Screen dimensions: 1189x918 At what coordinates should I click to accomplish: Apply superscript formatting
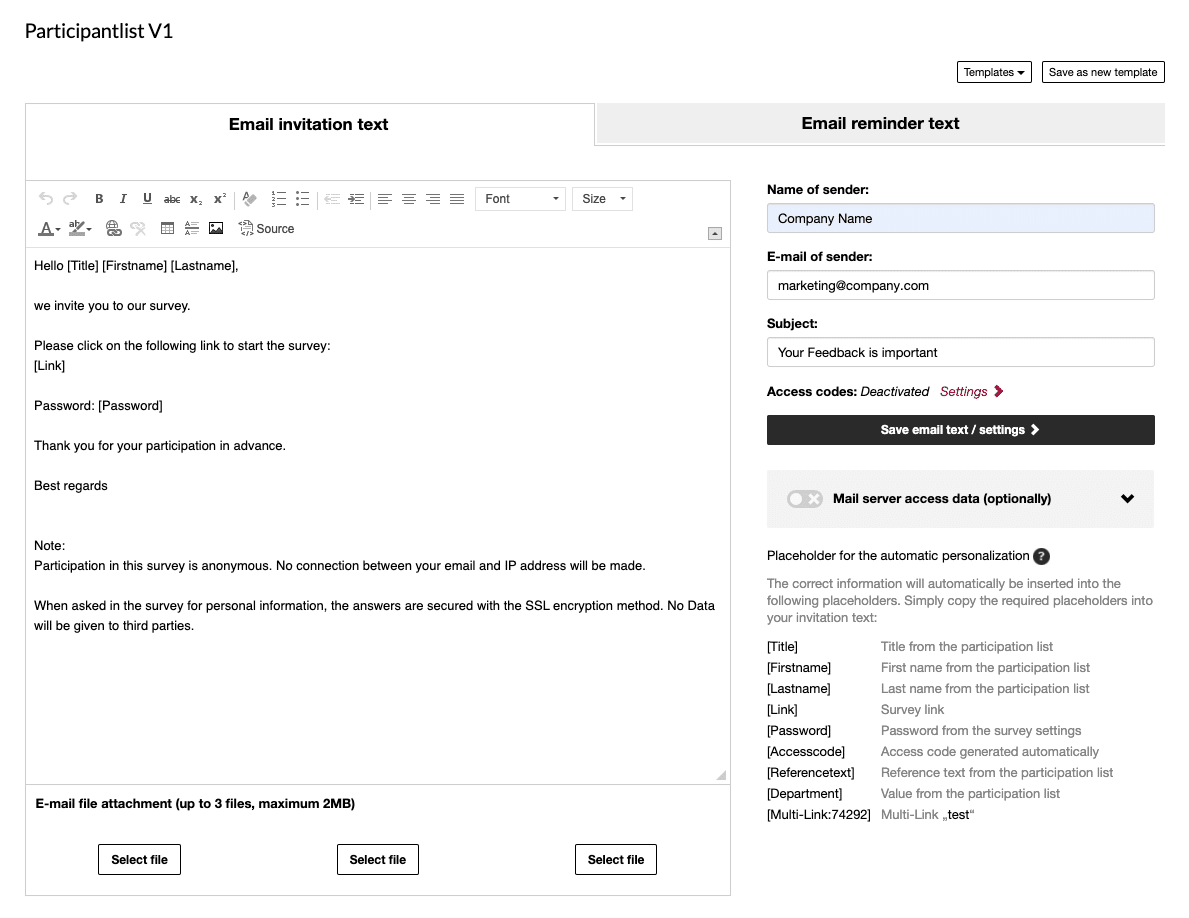[219, 198]
